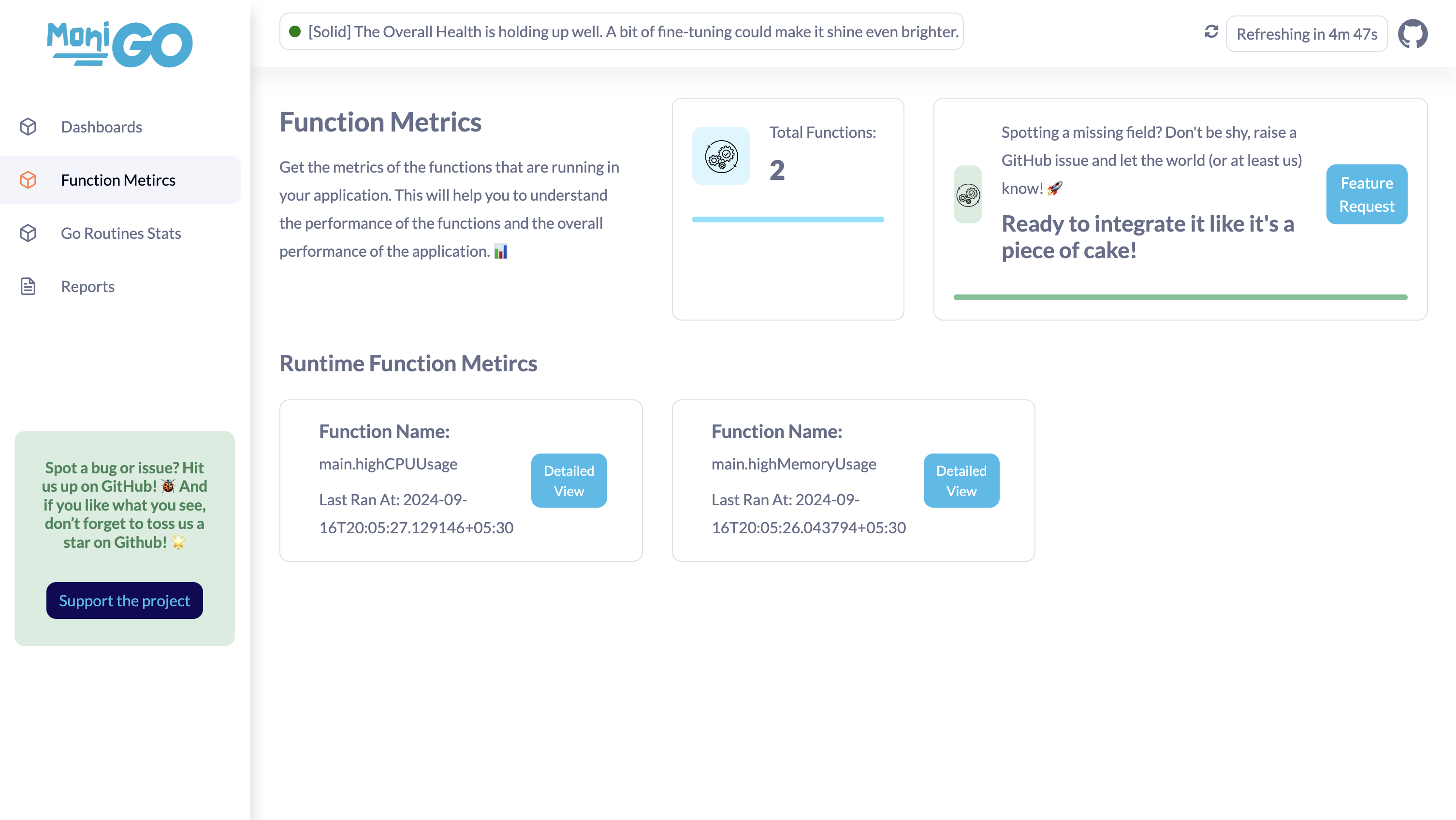1456x820 pixels.
Task: Click the orange Function Metrics cube icon
Action: (x=28, y=180)
